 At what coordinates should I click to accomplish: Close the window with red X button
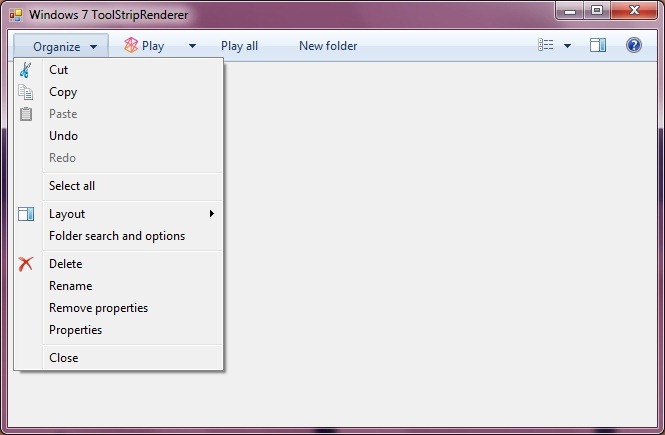(634, 11)
